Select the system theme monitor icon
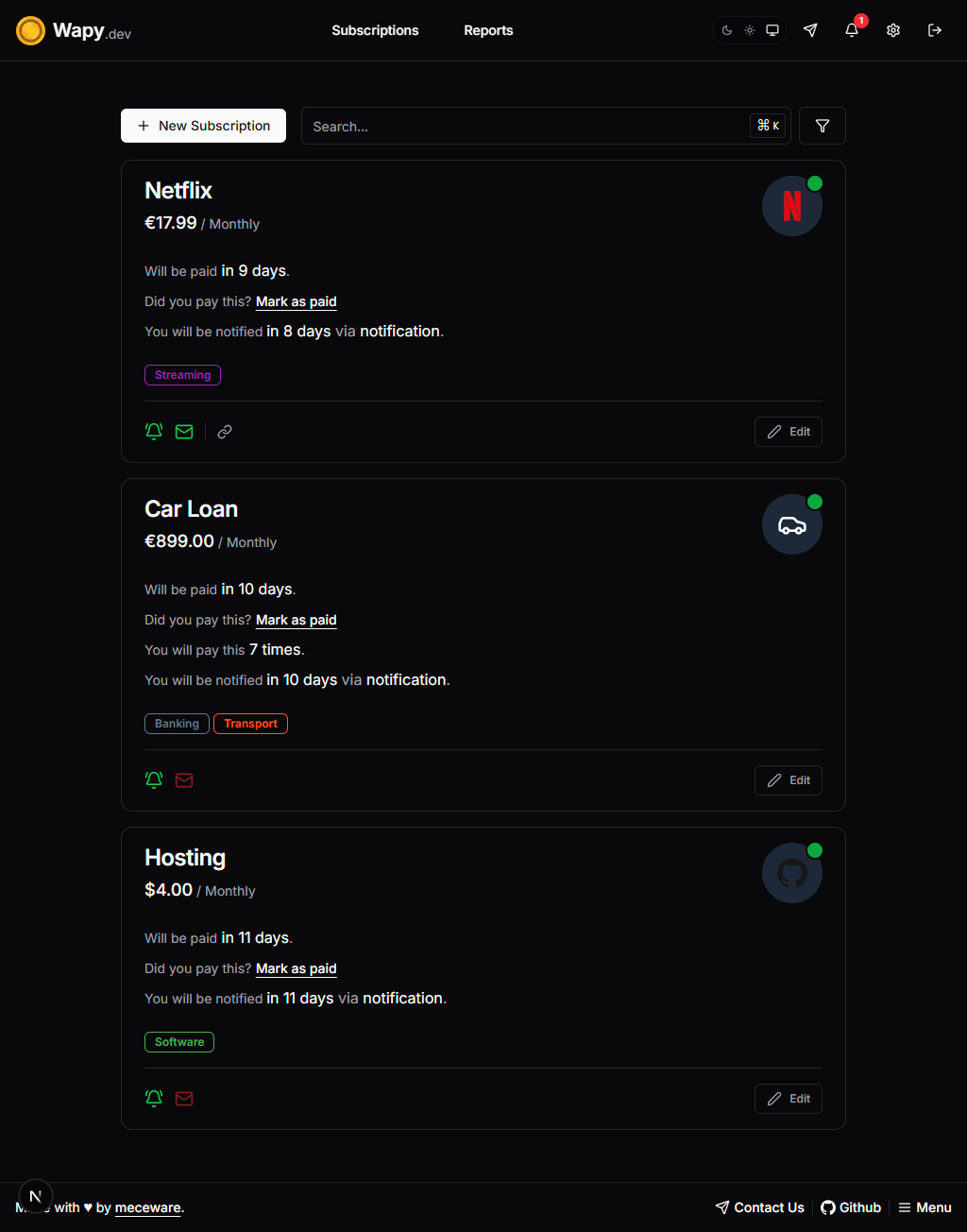This screenshot has width=967, height=1232. 772,30
